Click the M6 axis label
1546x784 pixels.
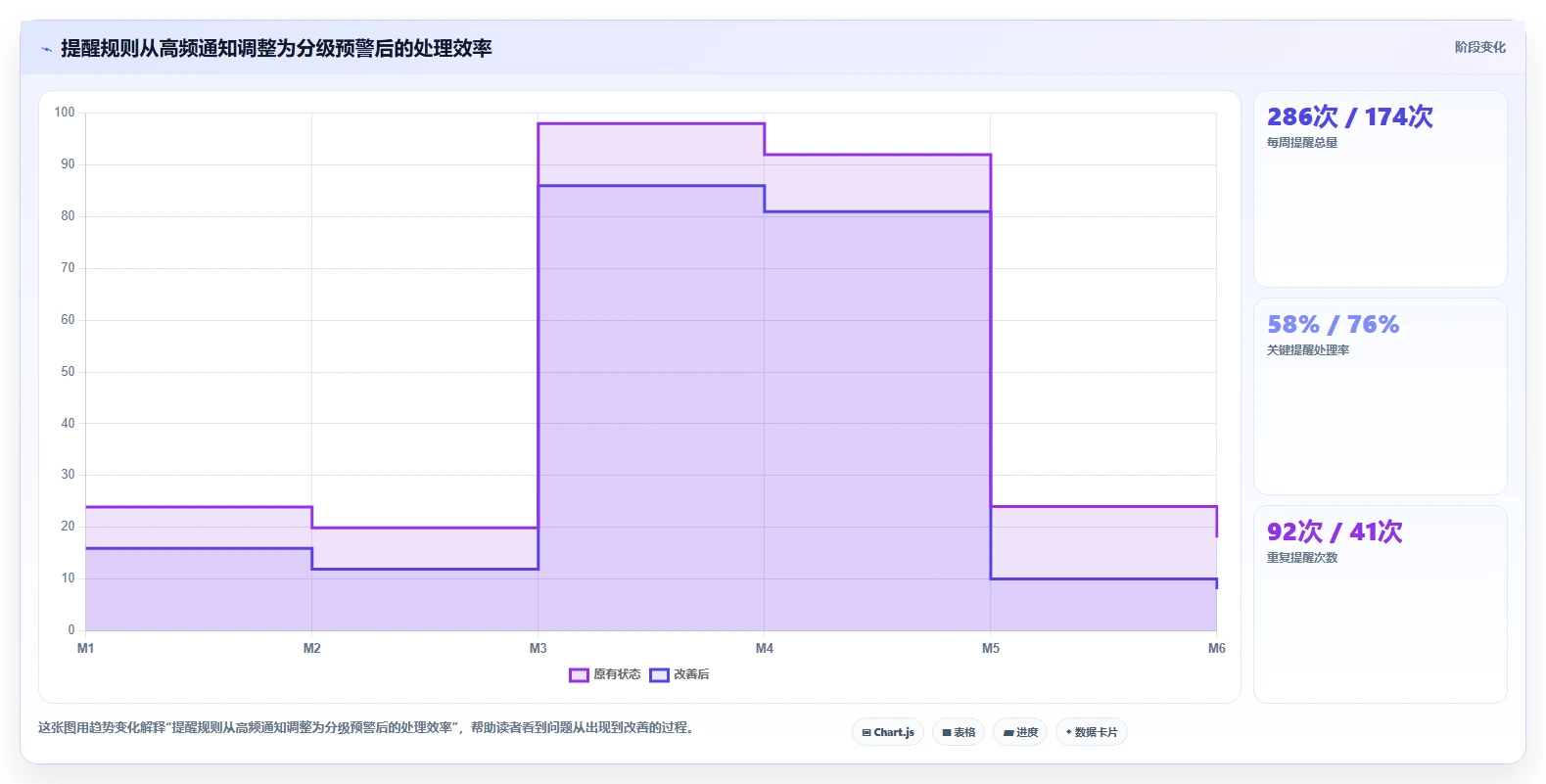pos(1216,648)
